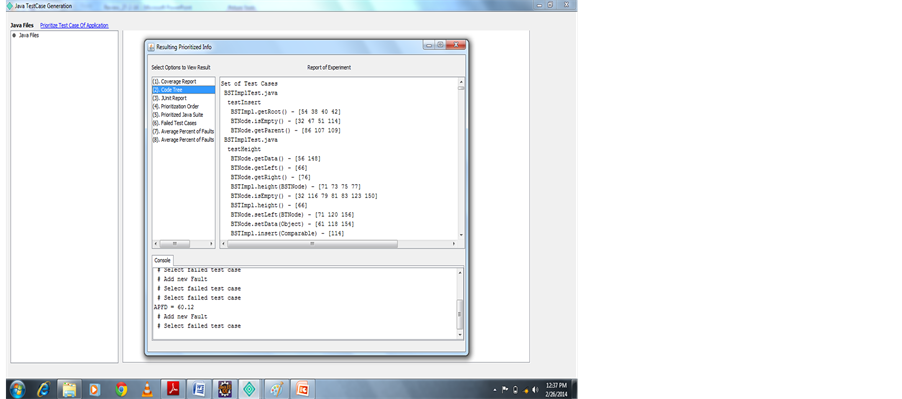Open the Action Center flag icon
Screen dimensions: 902x399
pyautogui.click(x=505, y=390)
